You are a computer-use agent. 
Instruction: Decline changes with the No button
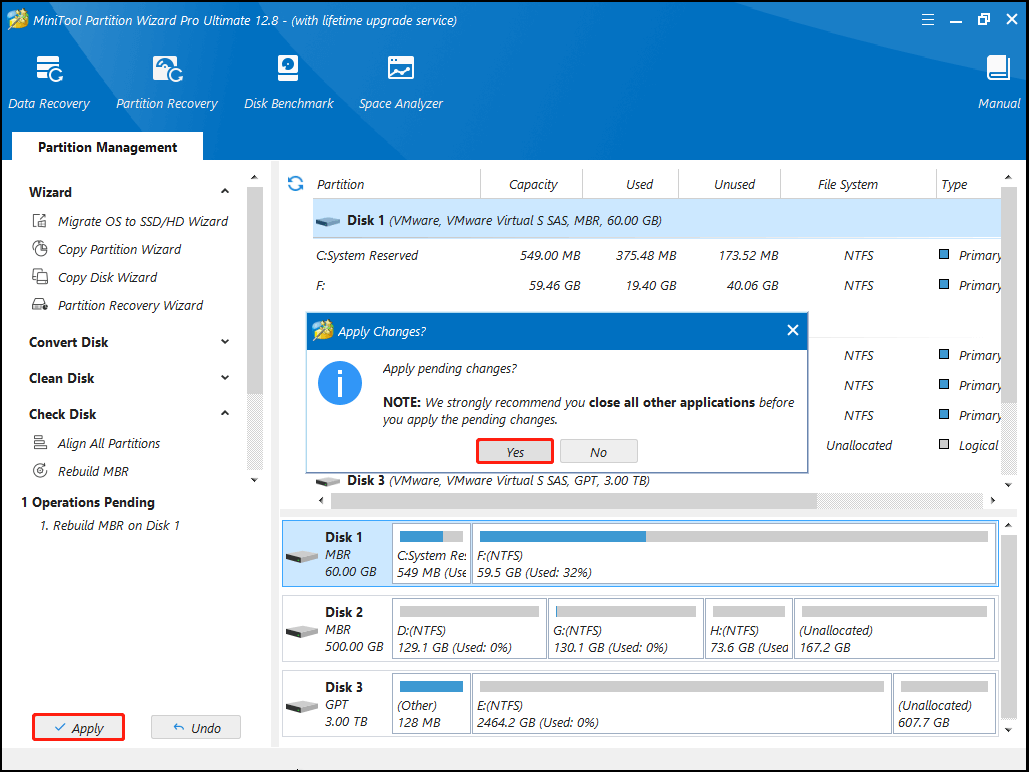pyautogui.click(x=598, y=452)
